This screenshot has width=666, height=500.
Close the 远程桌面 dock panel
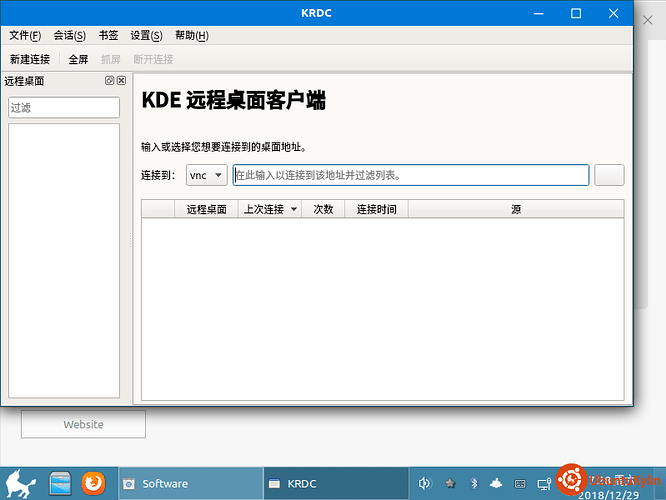tap(121, 80)
